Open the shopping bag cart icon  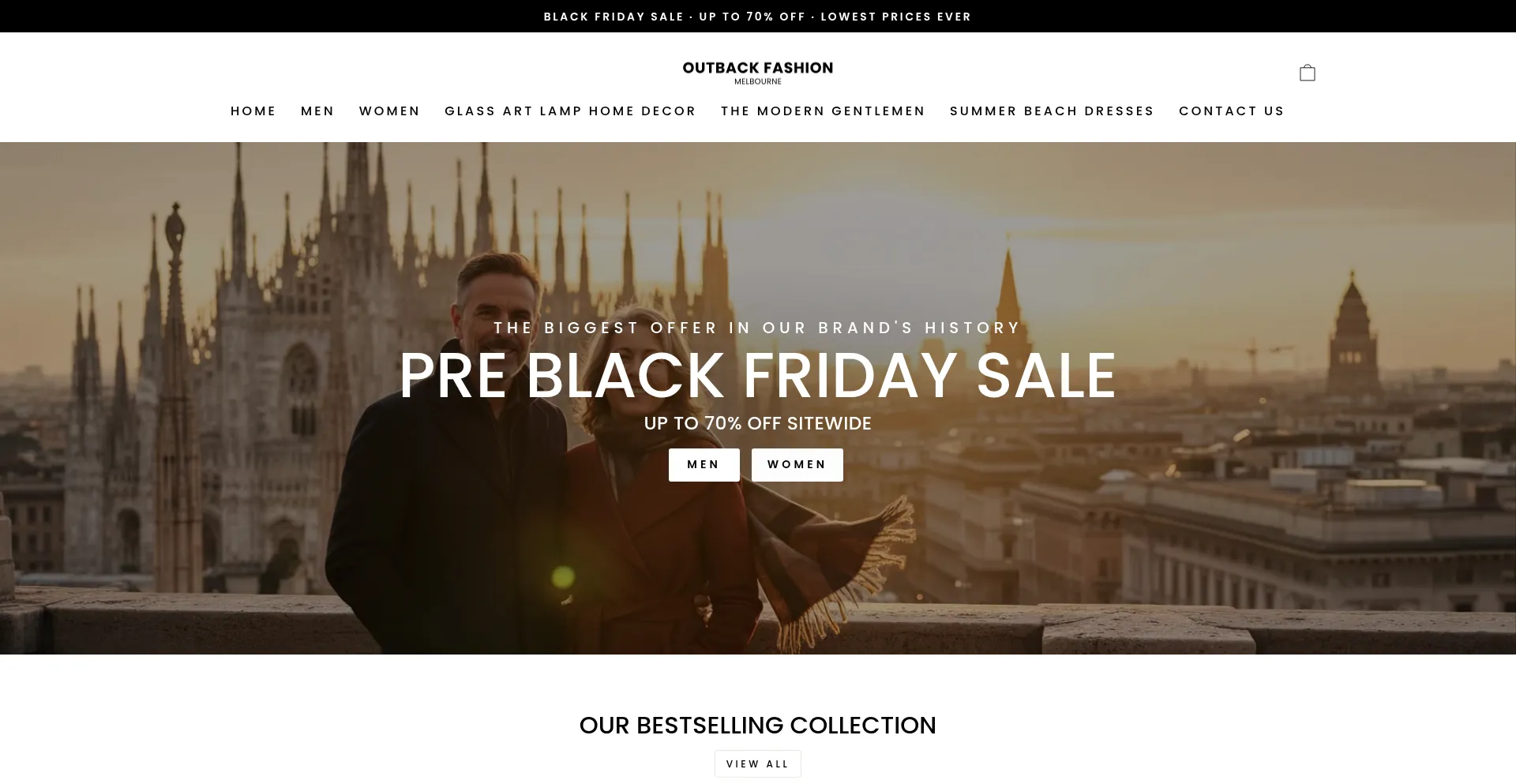(1307, 73)
